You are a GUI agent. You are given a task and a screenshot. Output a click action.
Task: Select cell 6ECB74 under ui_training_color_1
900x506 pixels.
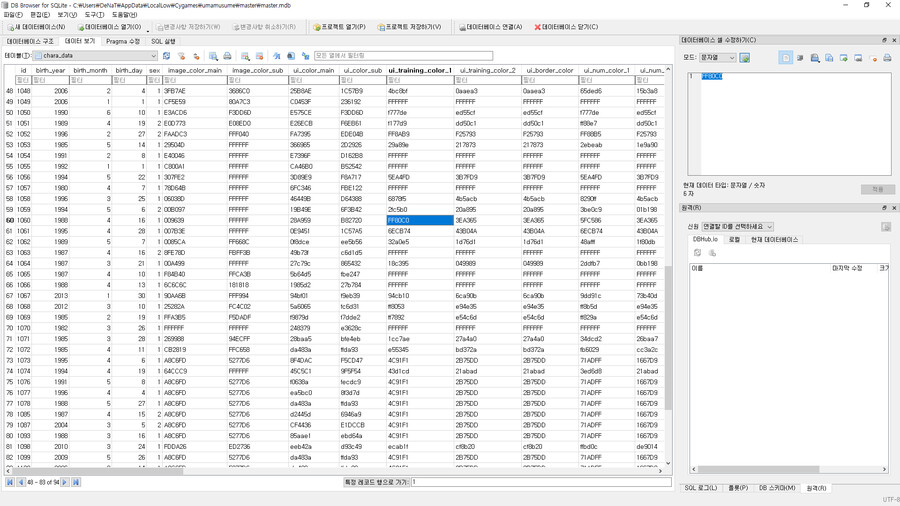click(x=420, y=231)
